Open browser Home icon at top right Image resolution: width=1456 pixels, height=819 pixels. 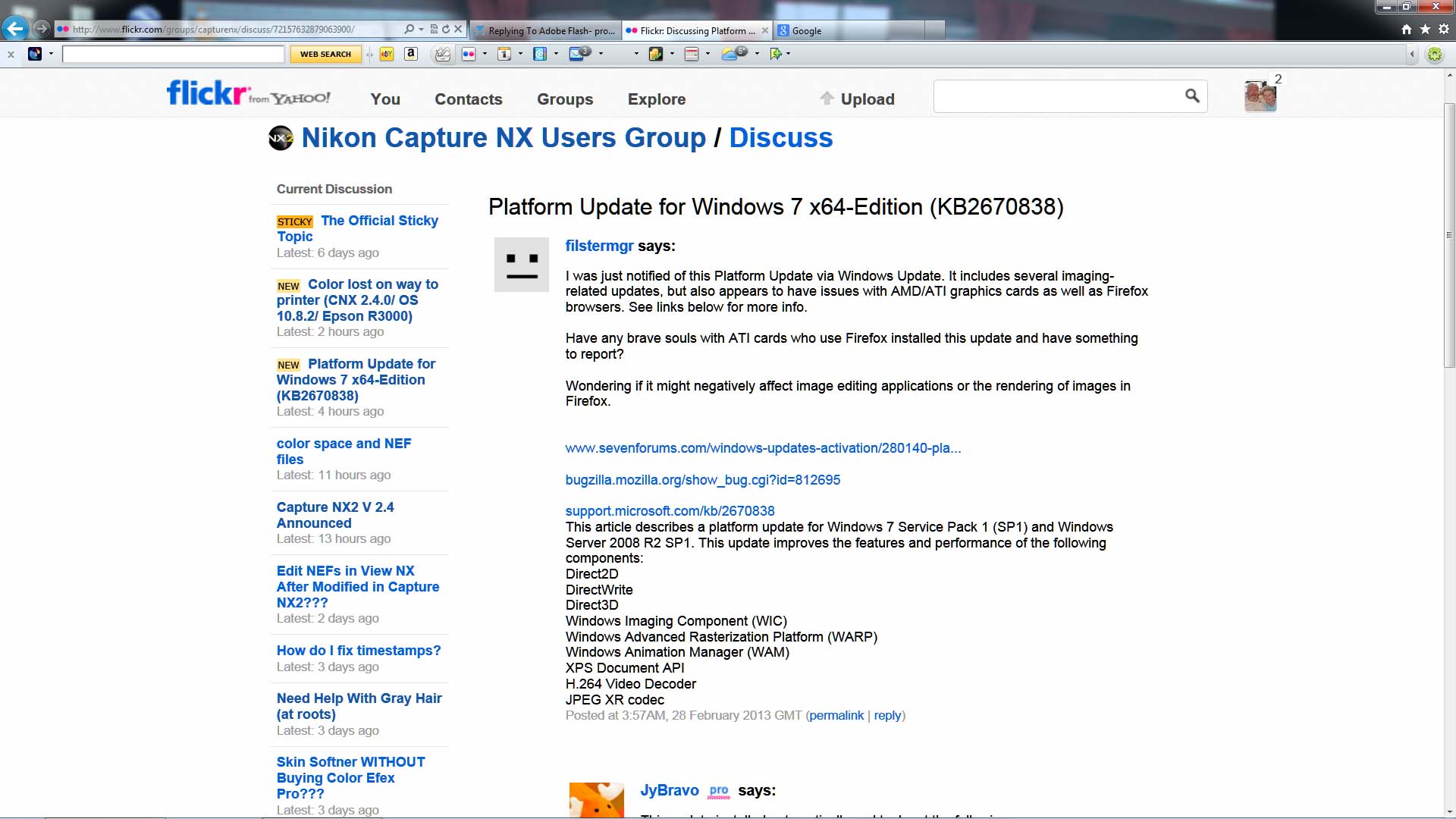pyautogui.click(x=1407, y=30)
